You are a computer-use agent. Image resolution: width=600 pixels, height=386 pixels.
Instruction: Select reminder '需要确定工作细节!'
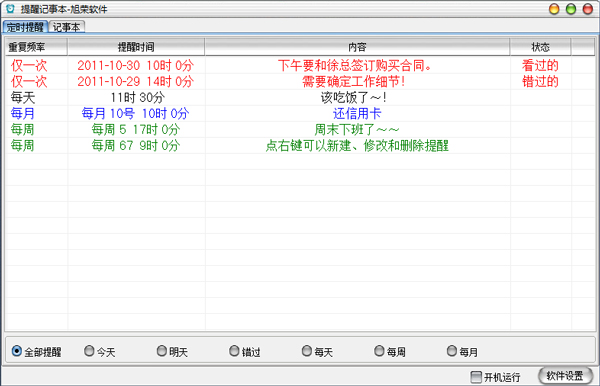[354, 81]
